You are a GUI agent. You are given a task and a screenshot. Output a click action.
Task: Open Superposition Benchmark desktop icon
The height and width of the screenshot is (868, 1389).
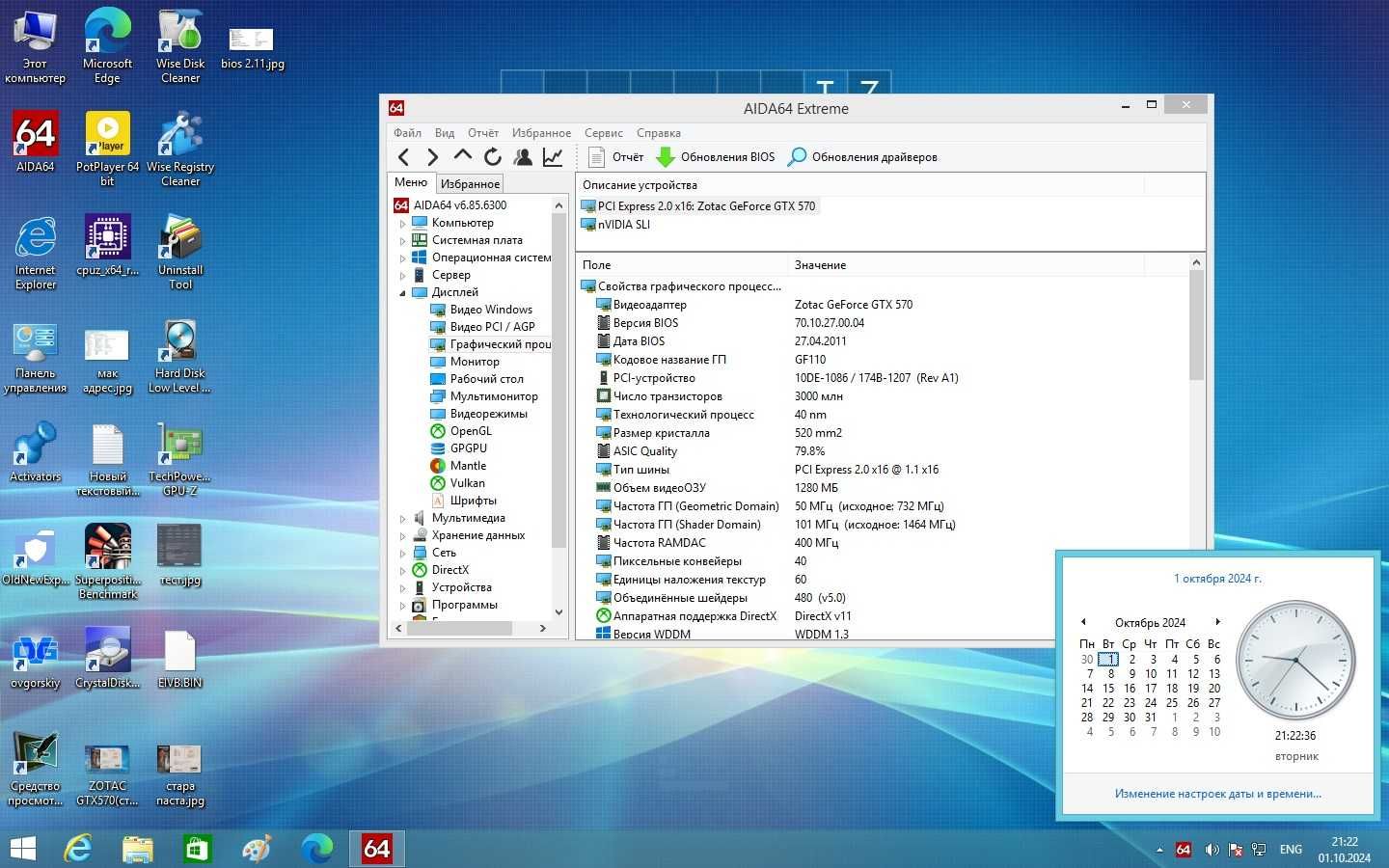(x=107, y=561)
